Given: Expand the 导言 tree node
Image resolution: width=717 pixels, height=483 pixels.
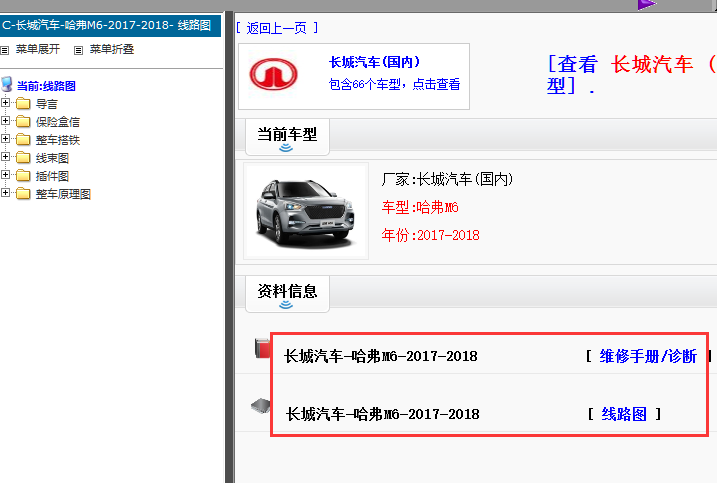Looking at the screenshot, I should point(5,103).
